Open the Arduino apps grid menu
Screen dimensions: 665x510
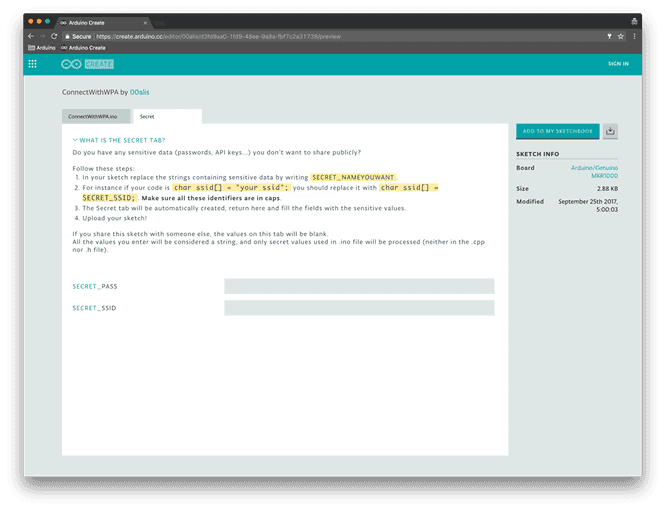click(x=33, y=64)
